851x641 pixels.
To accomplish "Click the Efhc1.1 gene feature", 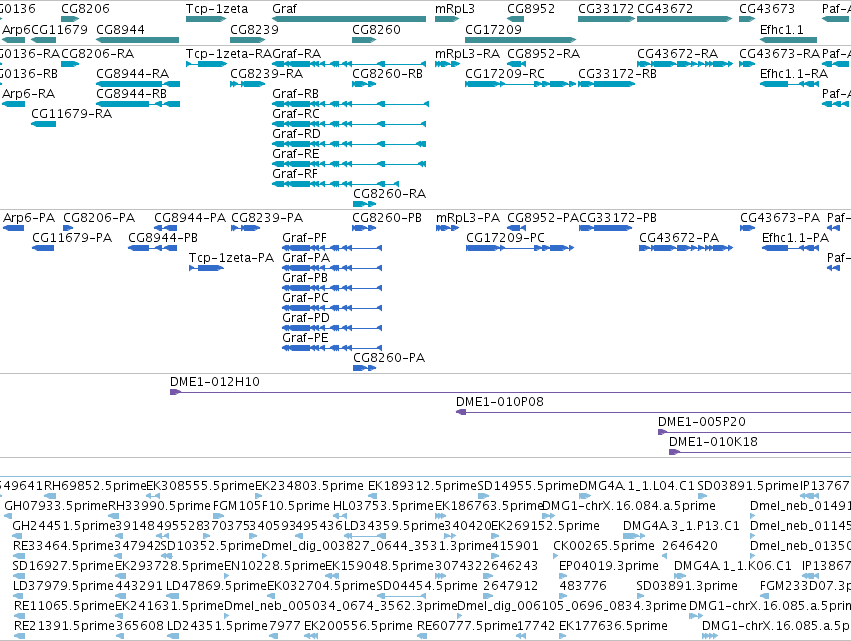I will (x=788, y=40).
